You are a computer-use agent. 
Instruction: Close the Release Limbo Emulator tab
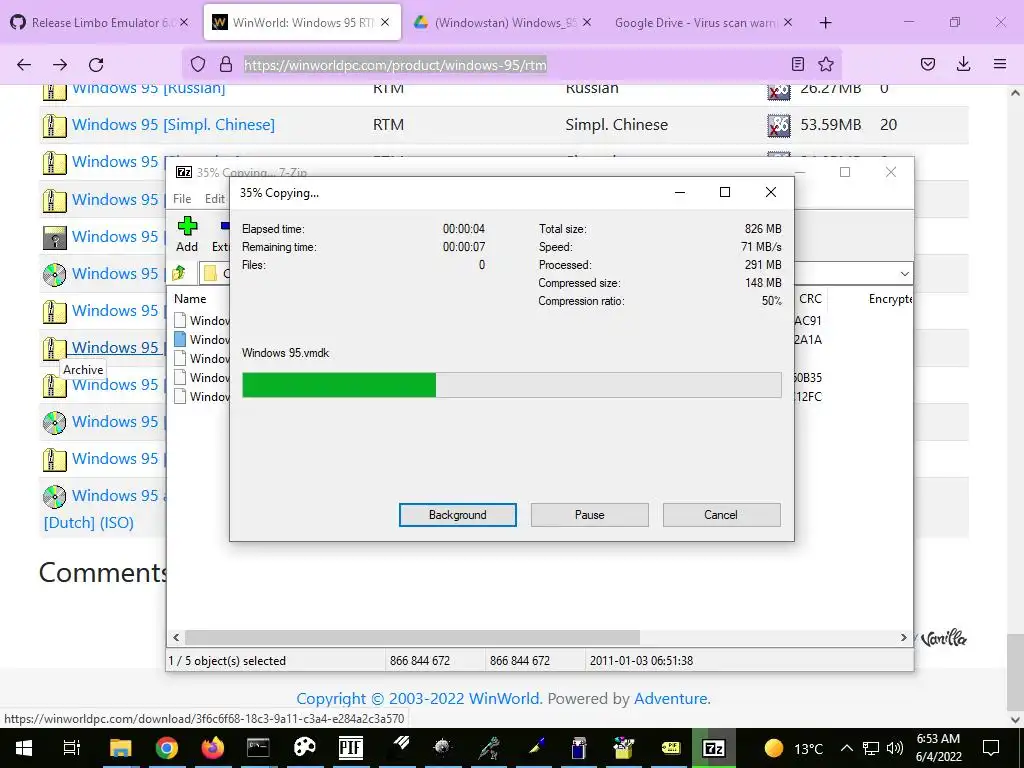[x=184, y=22]
